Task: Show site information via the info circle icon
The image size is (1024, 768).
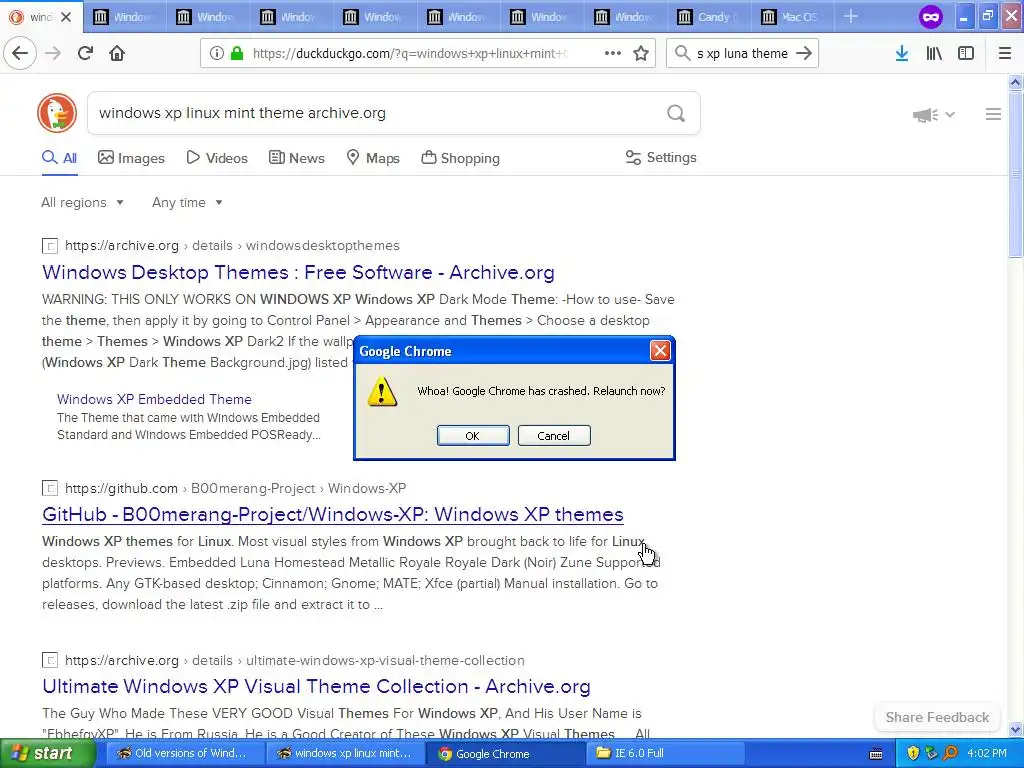Action: [x=216, y=53]
